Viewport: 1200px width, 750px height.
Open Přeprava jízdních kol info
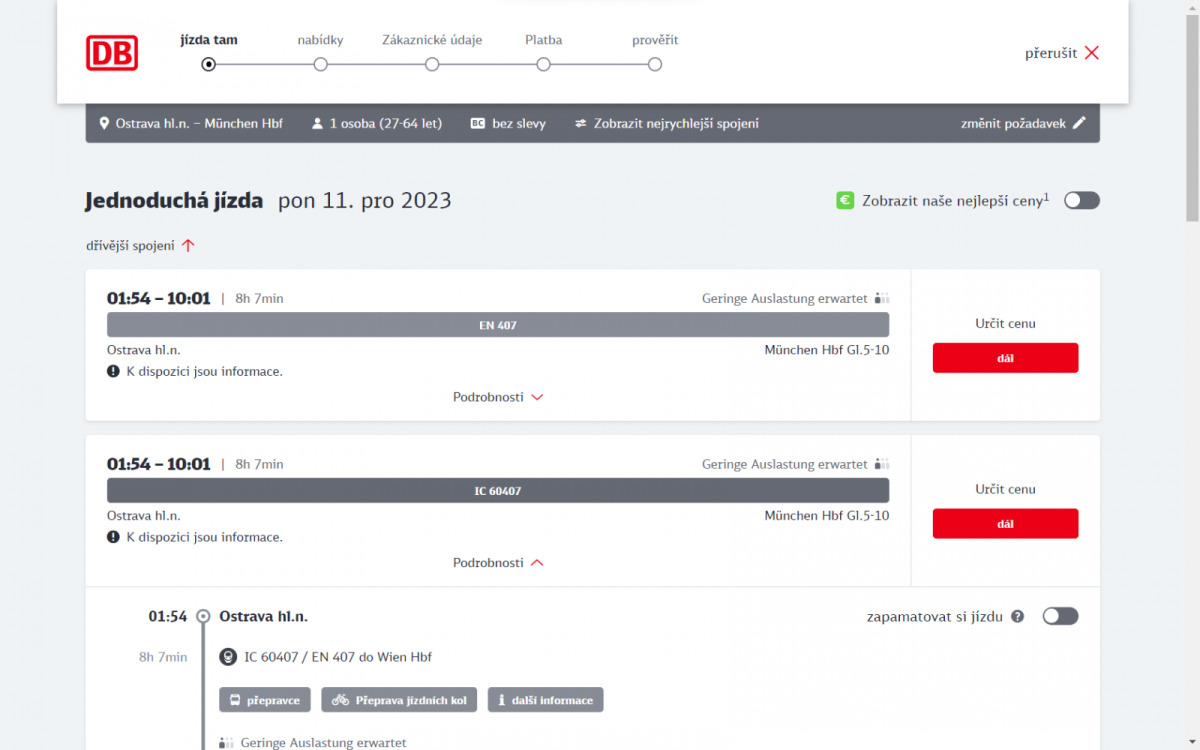pyautogui.click(x=399, y=700)
